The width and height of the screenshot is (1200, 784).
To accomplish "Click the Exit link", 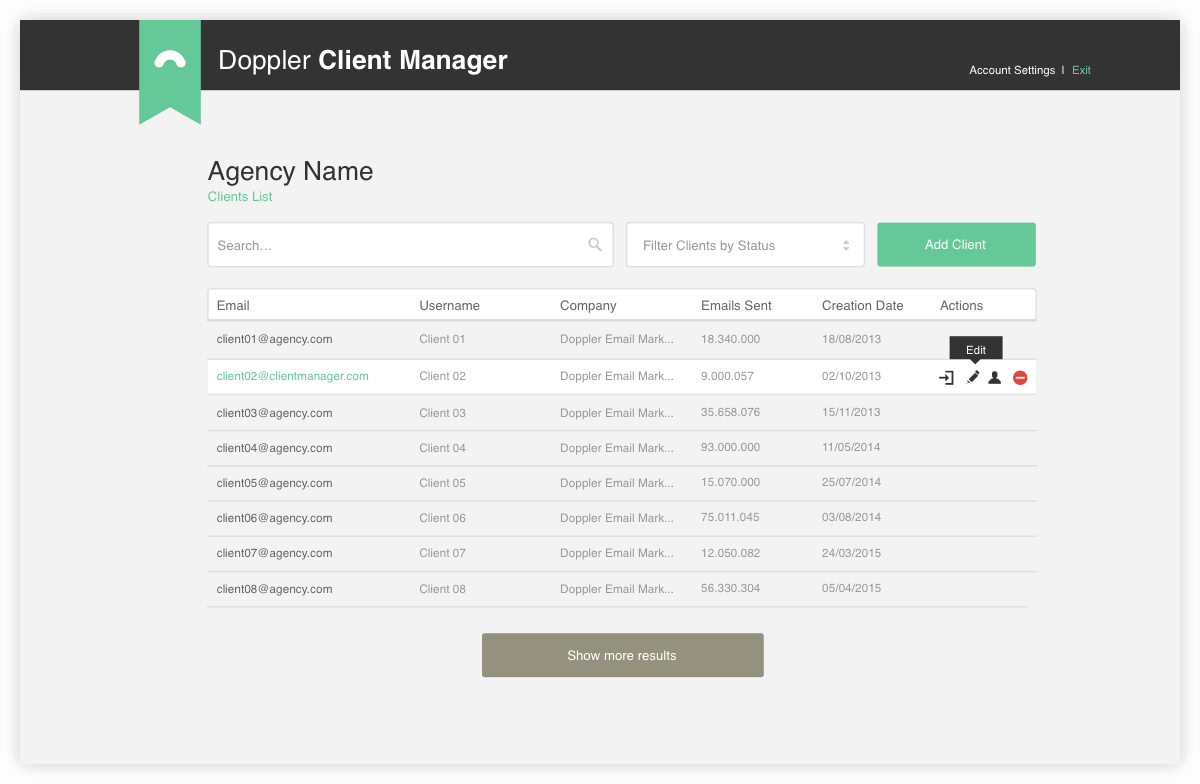I will 1081,70.
